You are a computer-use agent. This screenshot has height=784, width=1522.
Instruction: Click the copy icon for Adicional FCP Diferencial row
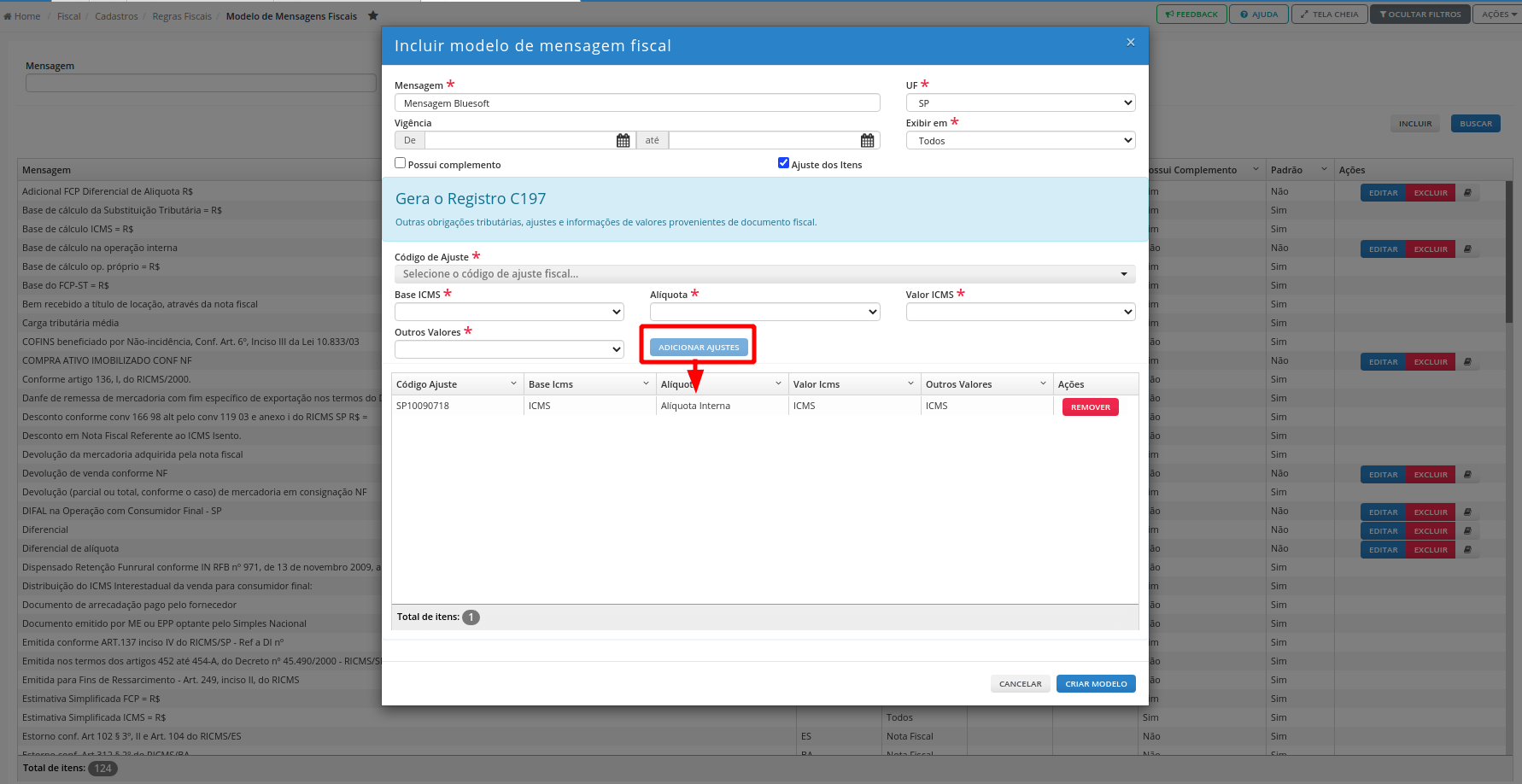(1467, 193)
